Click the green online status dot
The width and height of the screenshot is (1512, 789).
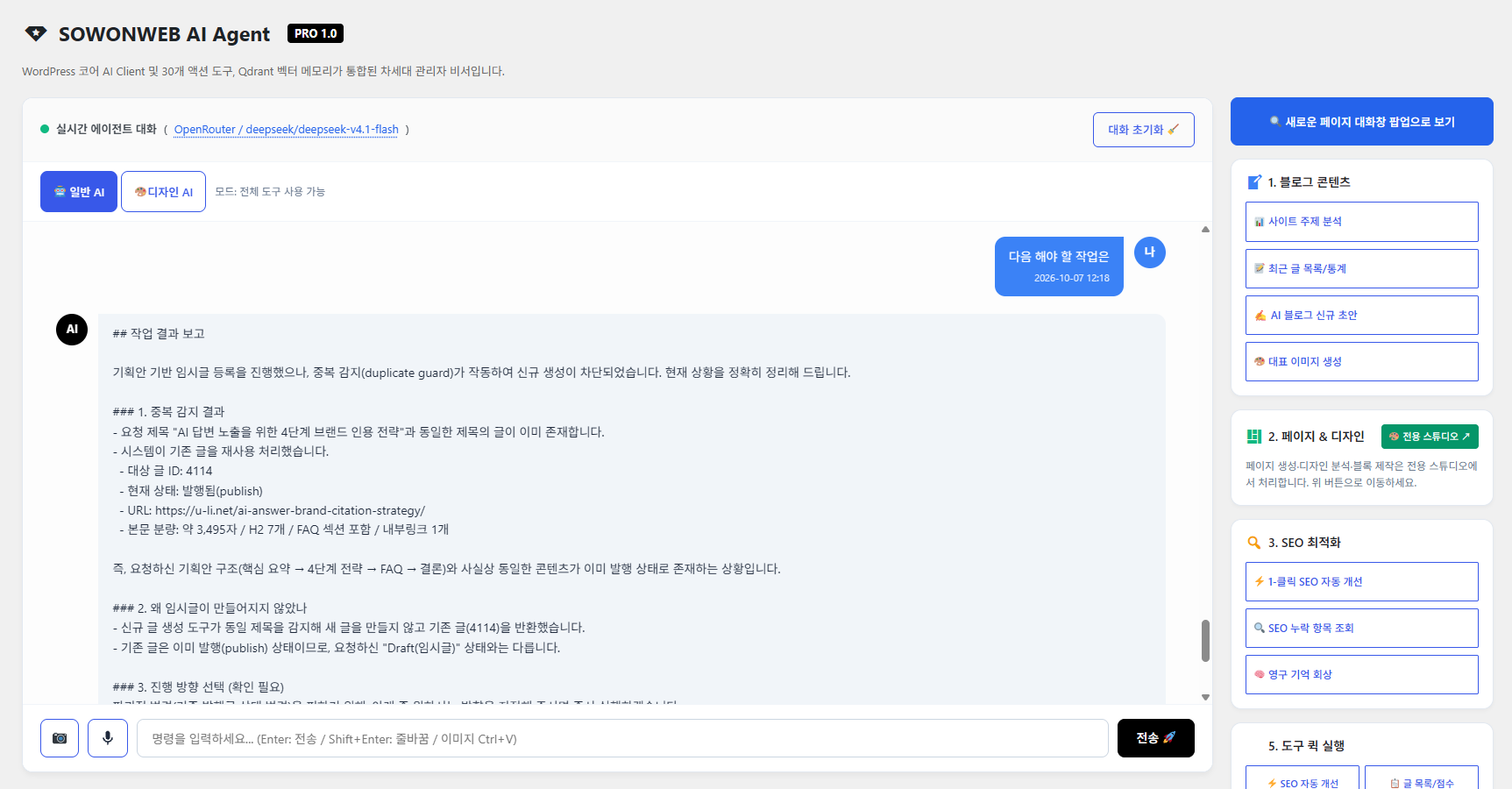(45, 129)
